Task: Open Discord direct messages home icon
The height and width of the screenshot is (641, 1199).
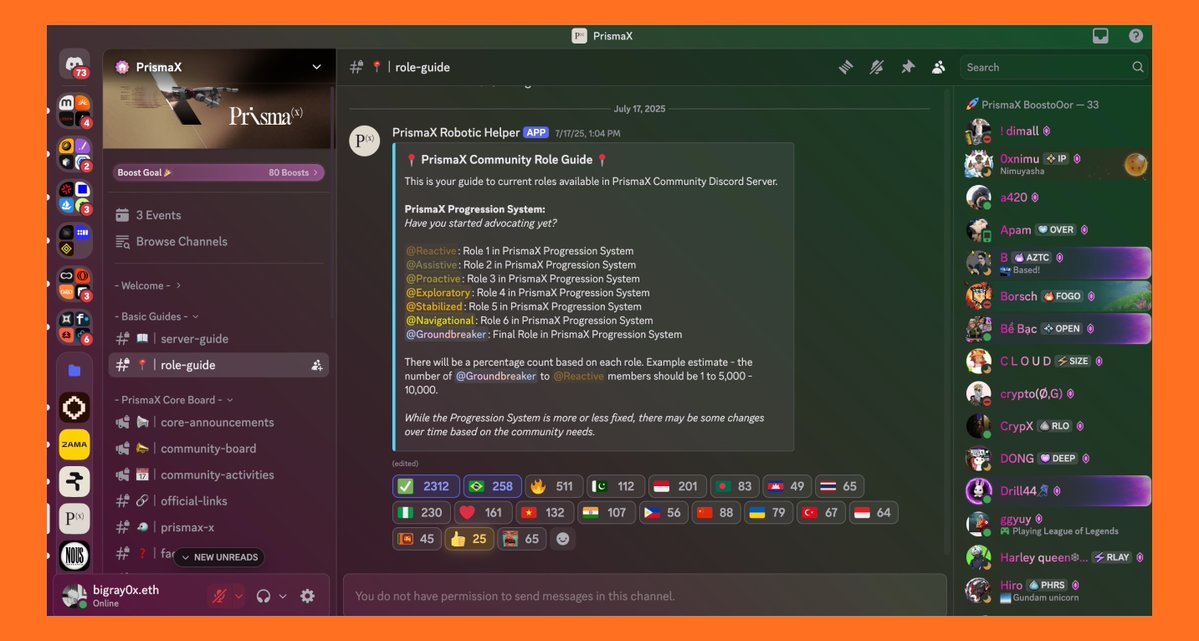Action: pos(74,63)
